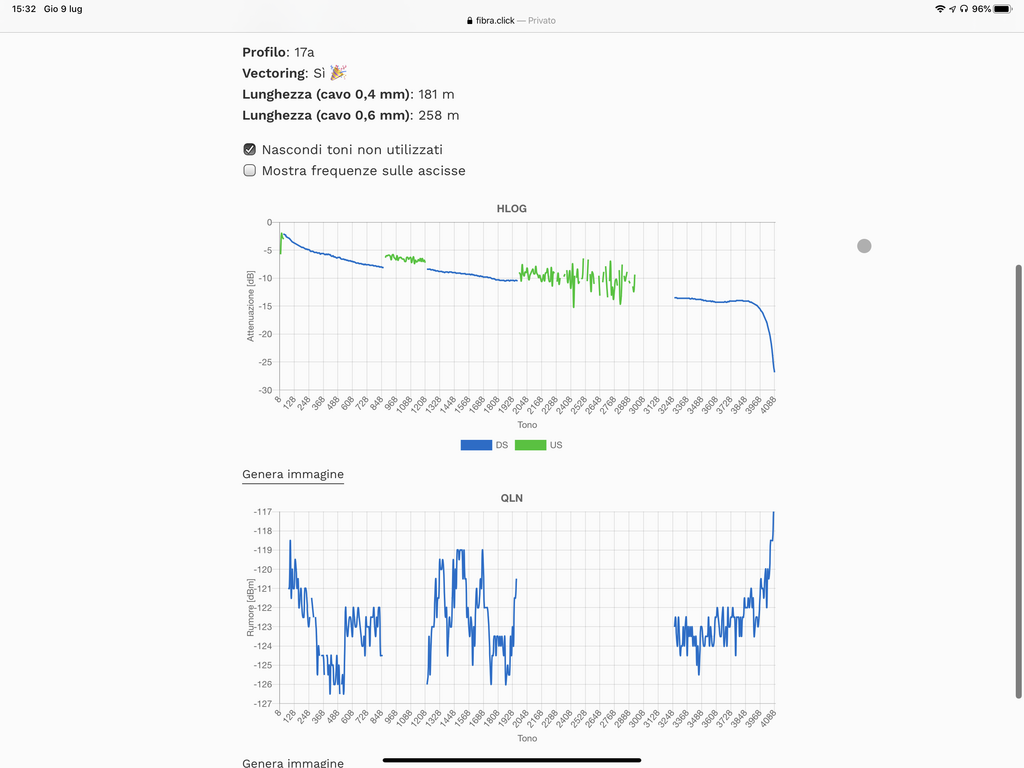Click the HLOG chart title
1024x768 pixels.
pos(511,209)
